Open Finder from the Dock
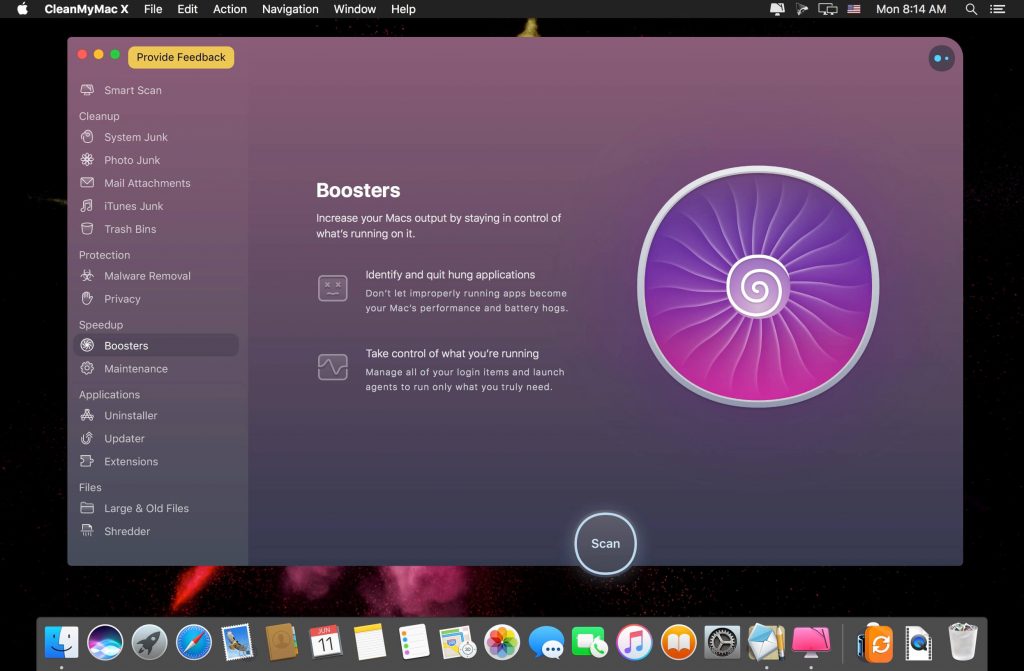The width and height of the screenshot is (1024, 671). click(x=61, y=642)
